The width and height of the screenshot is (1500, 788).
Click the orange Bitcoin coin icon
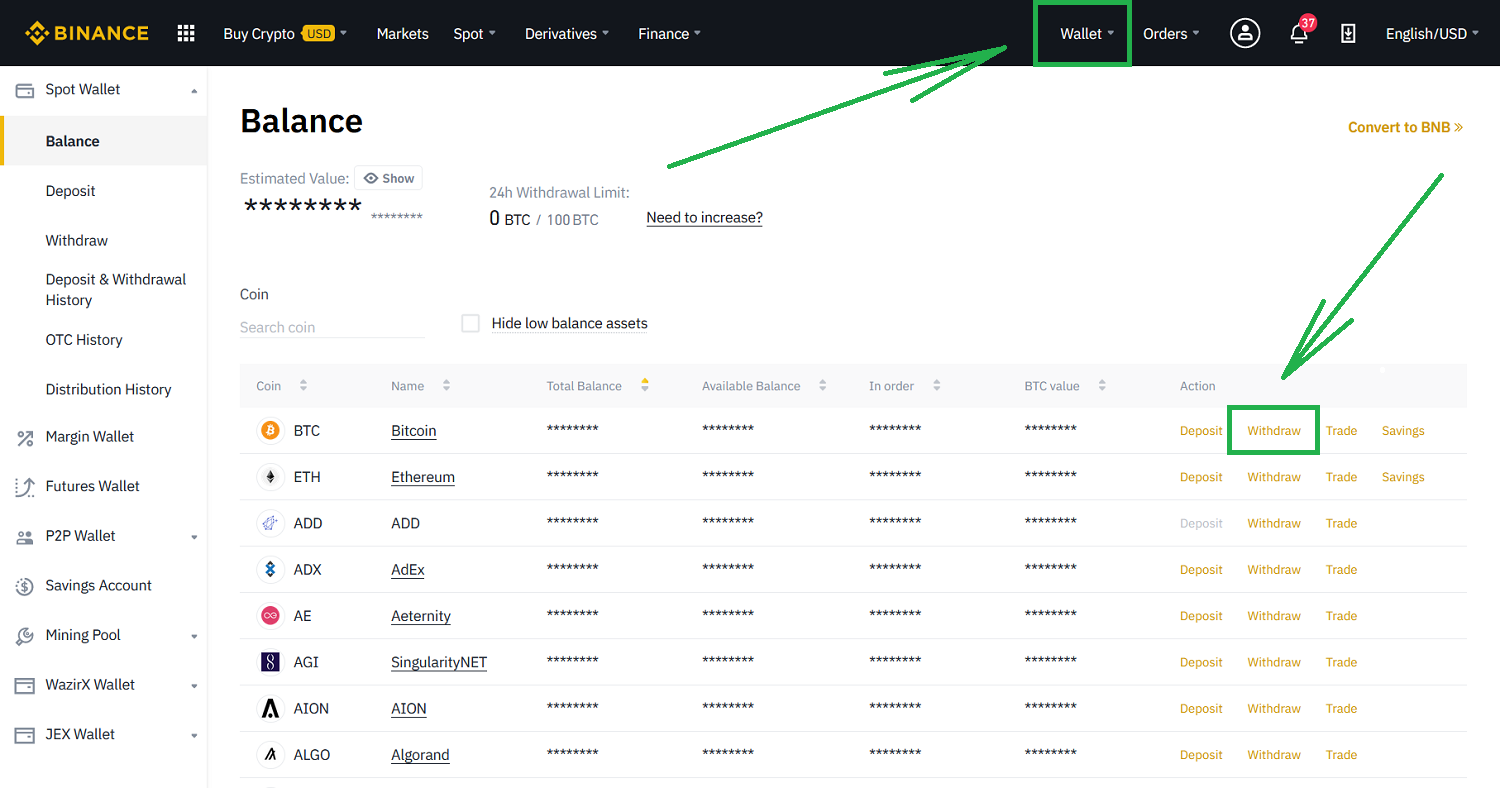pos(270,431)
